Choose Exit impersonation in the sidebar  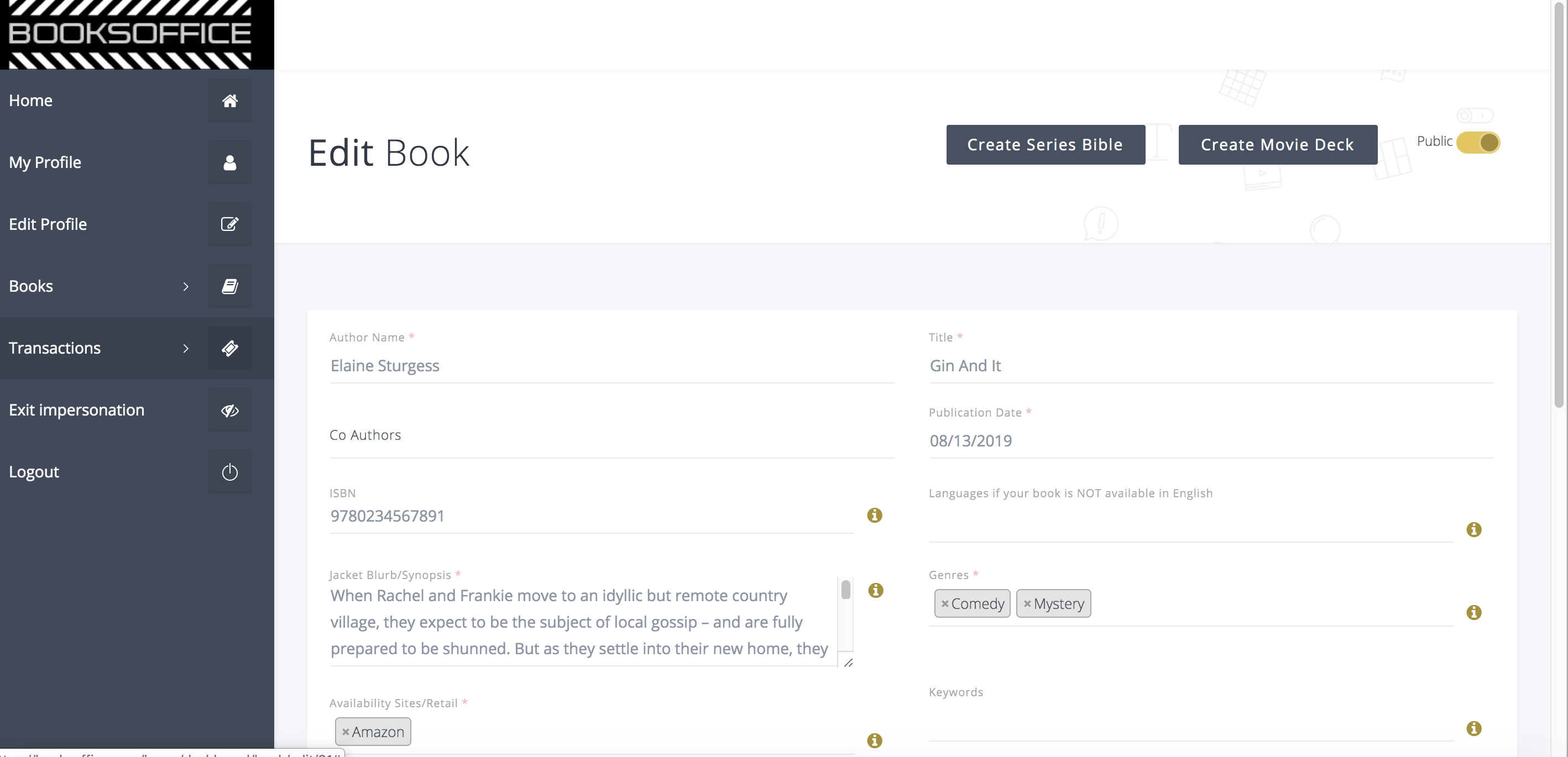(x=77, y=410)
